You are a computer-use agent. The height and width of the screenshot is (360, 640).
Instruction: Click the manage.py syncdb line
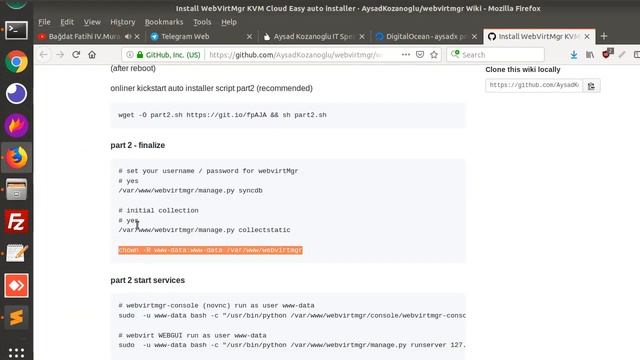190,191
